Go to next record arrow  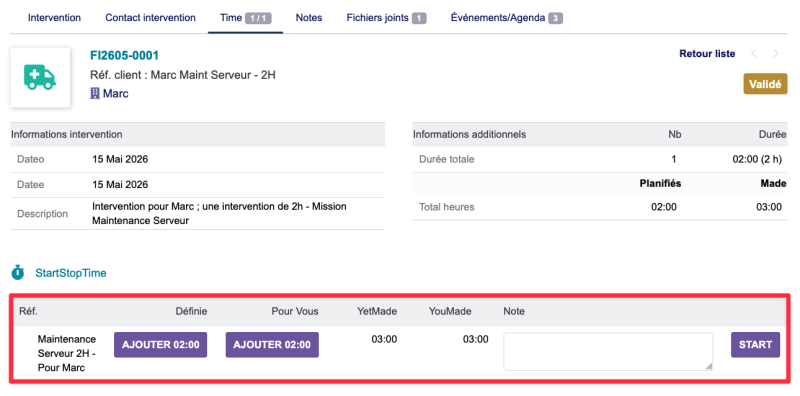776,54
